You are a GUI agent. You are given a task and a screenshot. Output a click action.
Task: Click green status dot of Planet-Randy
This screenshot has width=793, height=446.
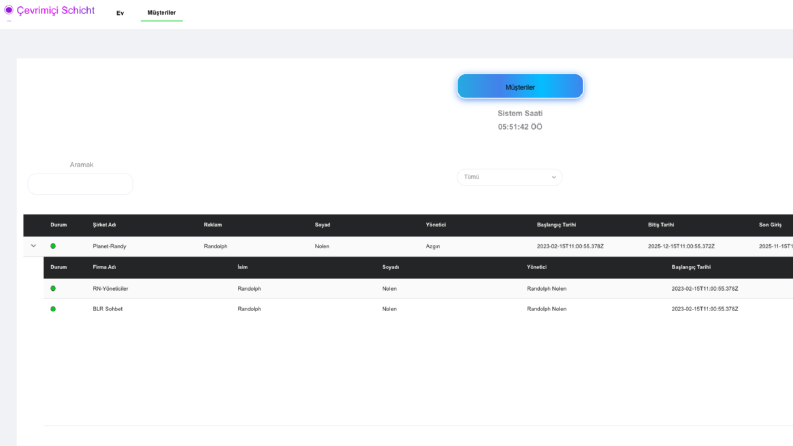(53, 246)
